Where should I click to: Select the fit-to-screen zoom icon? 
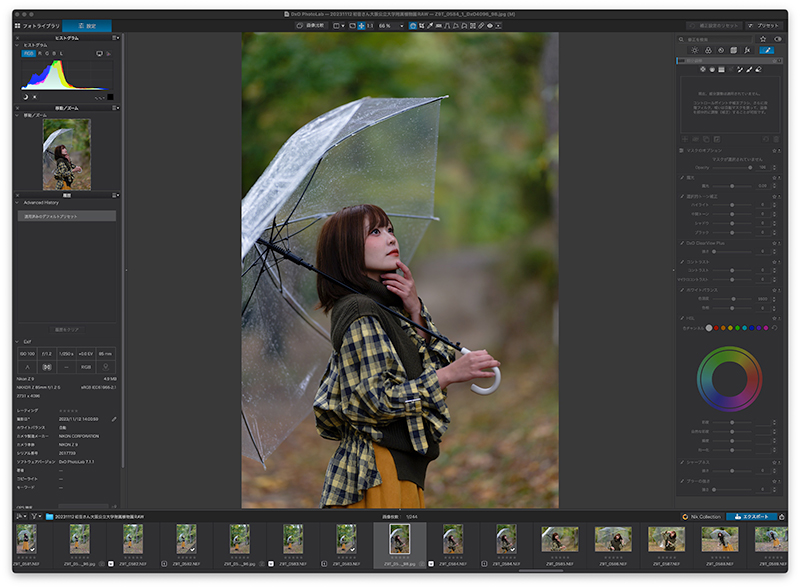point(352,26)
